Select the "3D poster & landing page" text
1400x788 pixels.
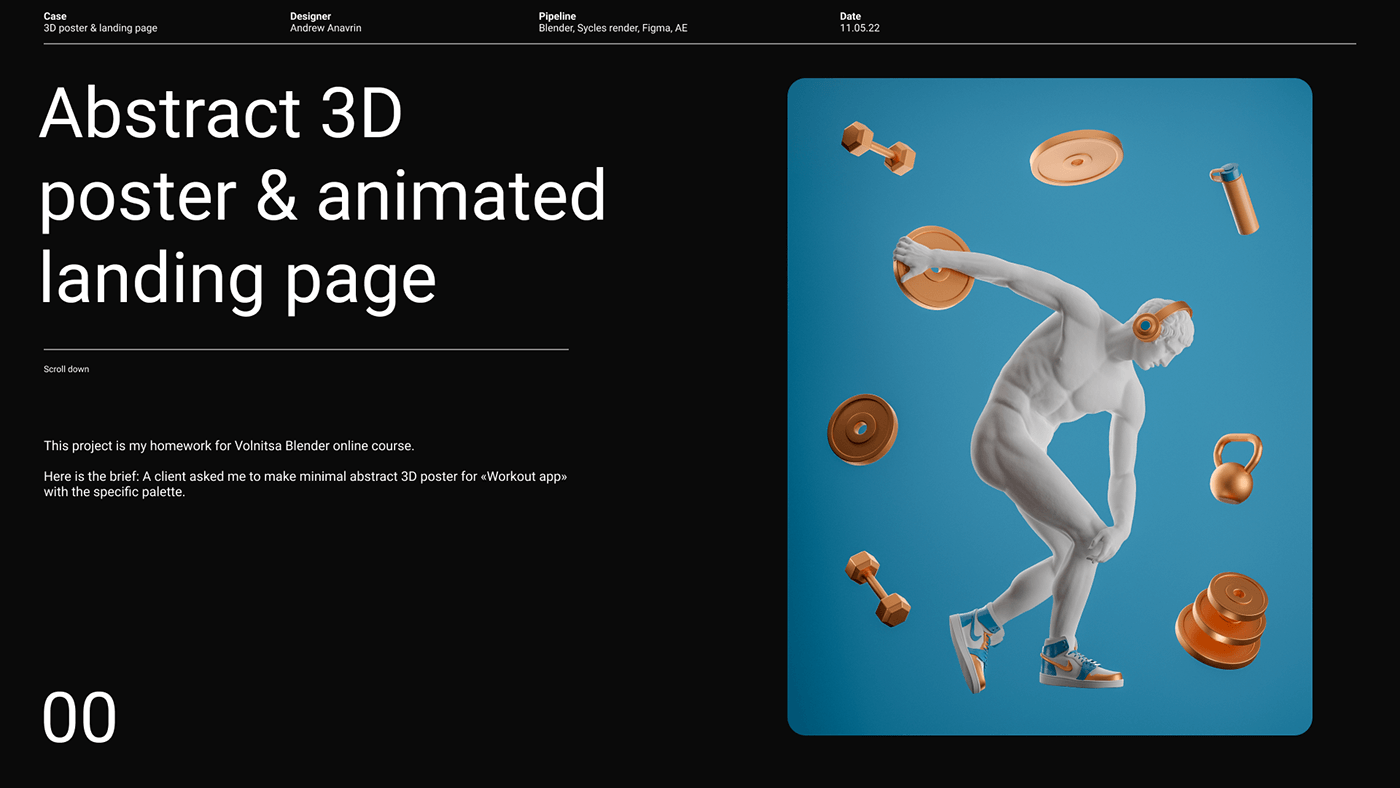100,28
